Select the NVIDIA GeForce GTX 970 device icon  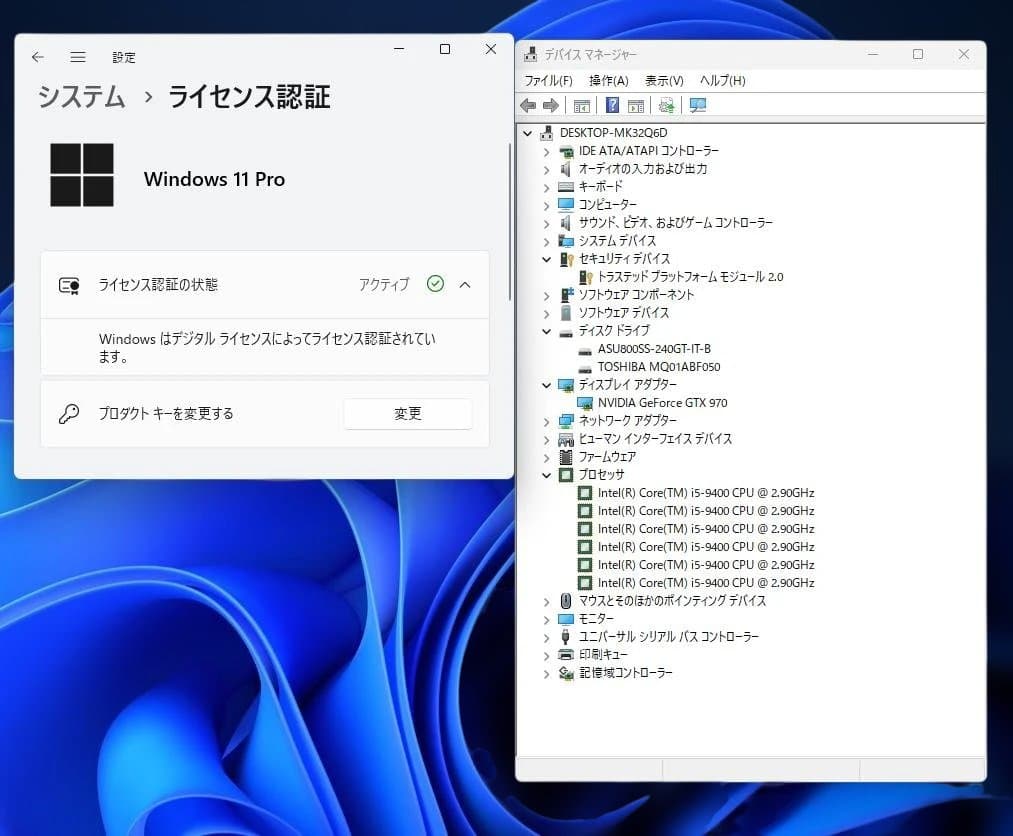tap(586, 403)
